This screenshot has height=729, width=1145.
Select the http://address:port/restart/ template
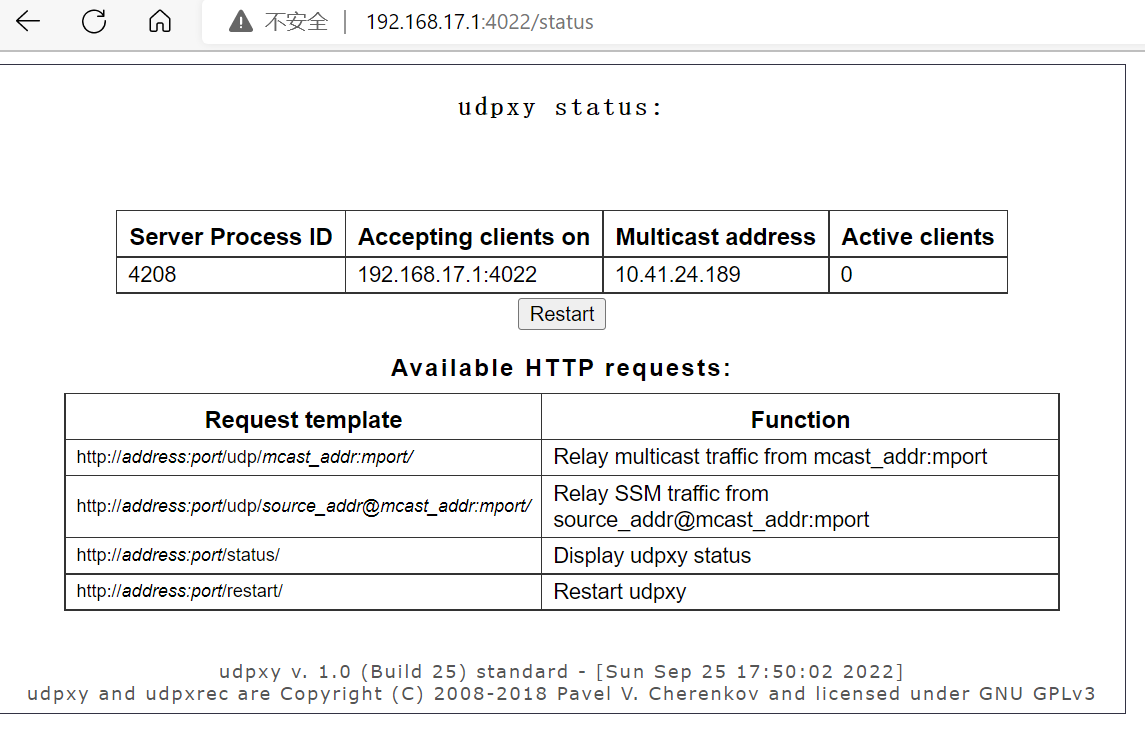coord(180,591)
